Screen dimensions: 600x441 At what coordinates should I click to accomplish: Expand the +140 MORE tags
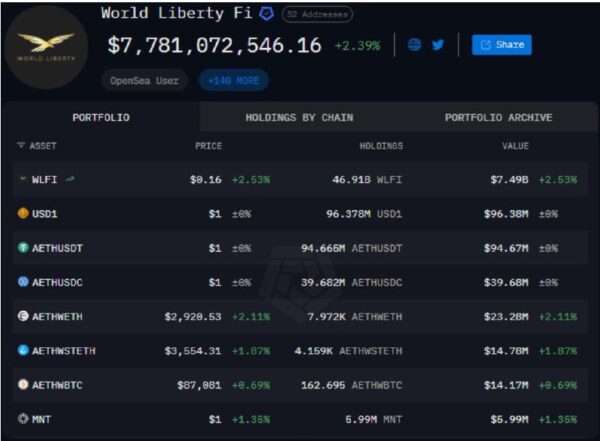coord(233,81)
